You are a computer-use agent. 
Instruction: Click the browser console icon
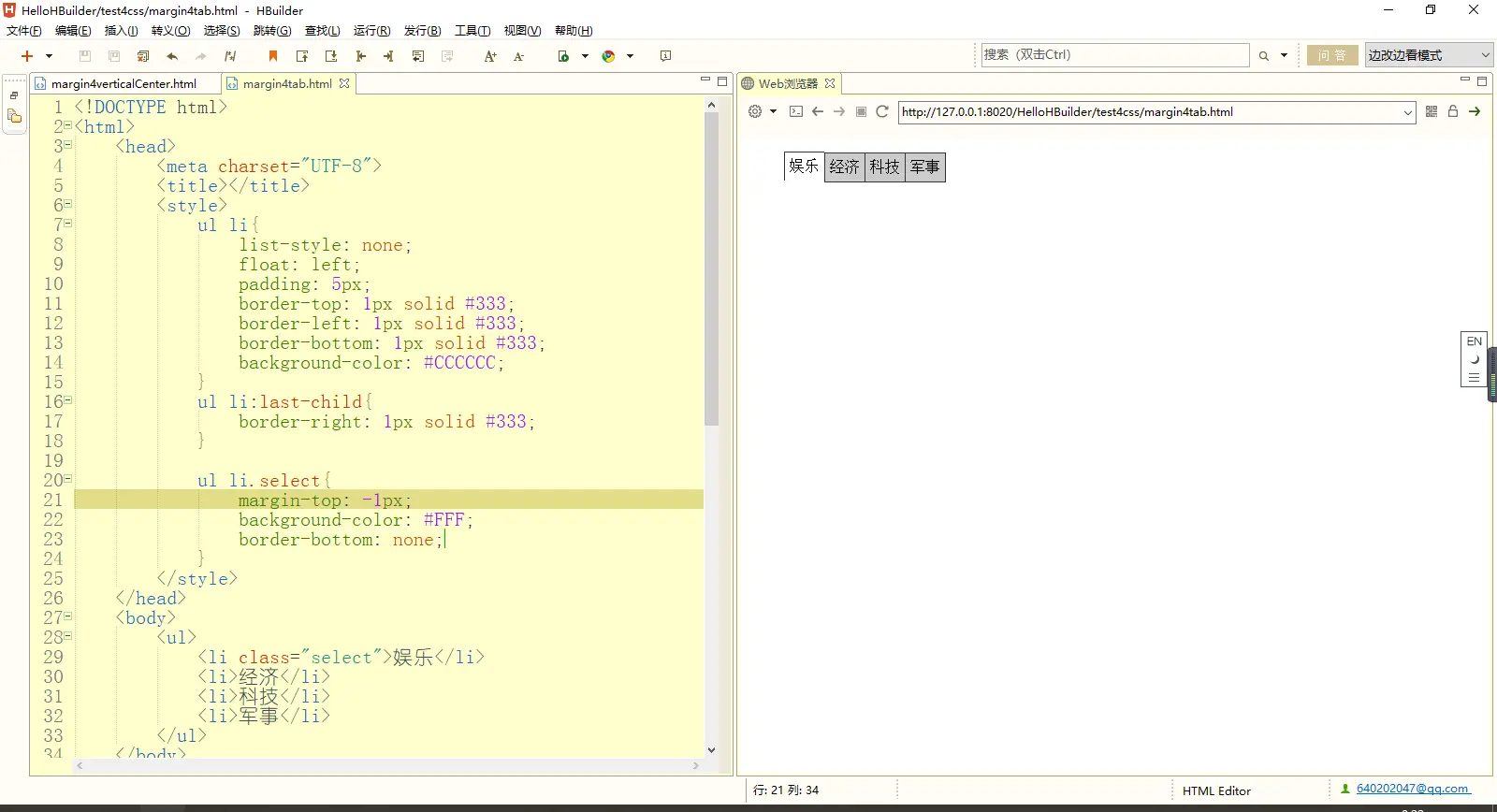[796, 111]
